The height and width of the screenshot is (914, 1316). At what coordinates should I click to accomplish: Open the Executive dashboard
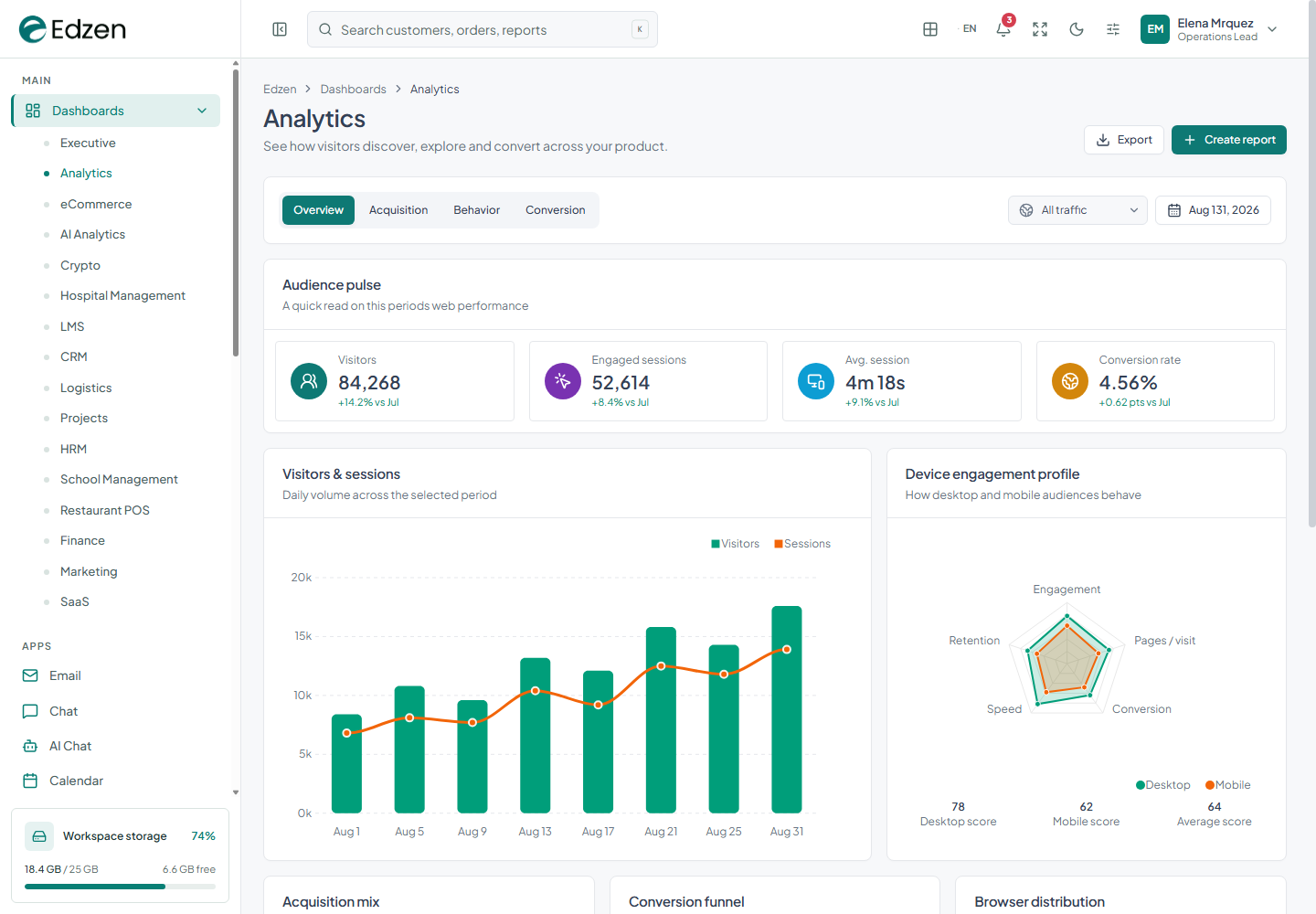pyautogui.click(x=88, y=143)
